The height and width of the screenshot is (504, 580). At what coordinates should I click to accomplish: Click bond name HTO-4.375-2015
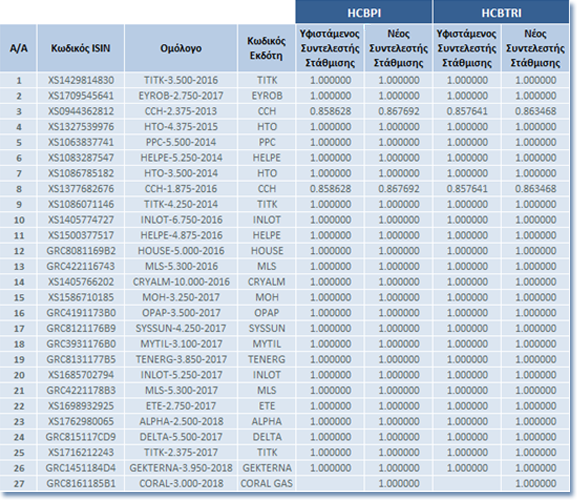click(181, 127)
